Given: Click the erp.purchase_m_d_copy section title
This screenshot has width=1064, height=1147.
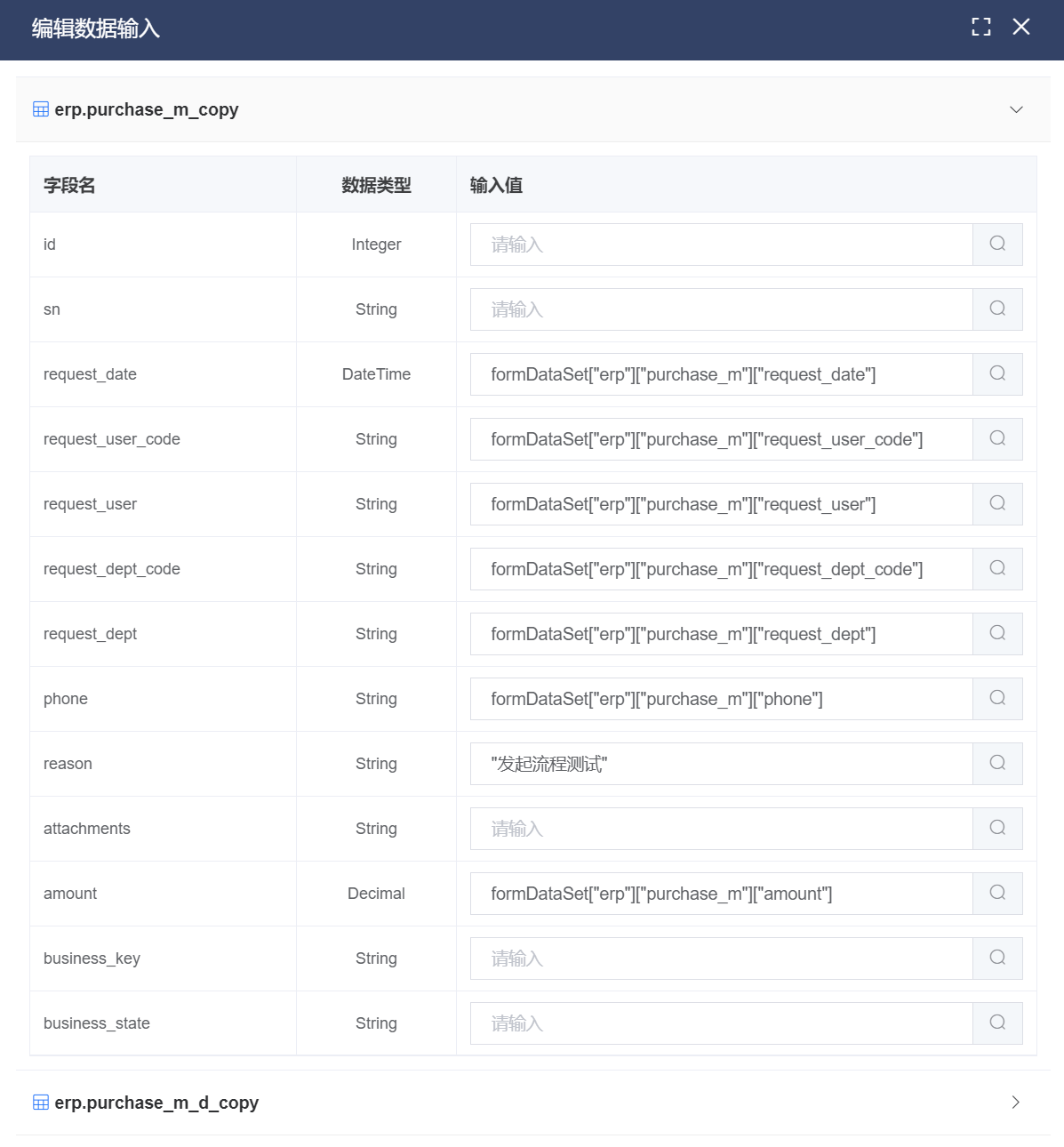Looking at the screenshot, I should click(x=156, y=1103).
